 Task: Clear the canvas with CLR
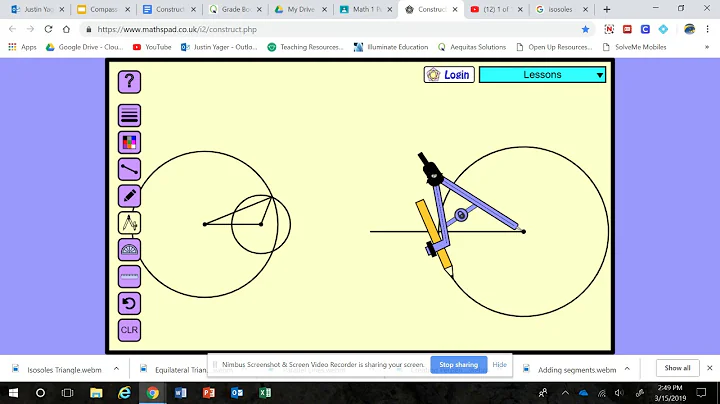tap(129, 330)
